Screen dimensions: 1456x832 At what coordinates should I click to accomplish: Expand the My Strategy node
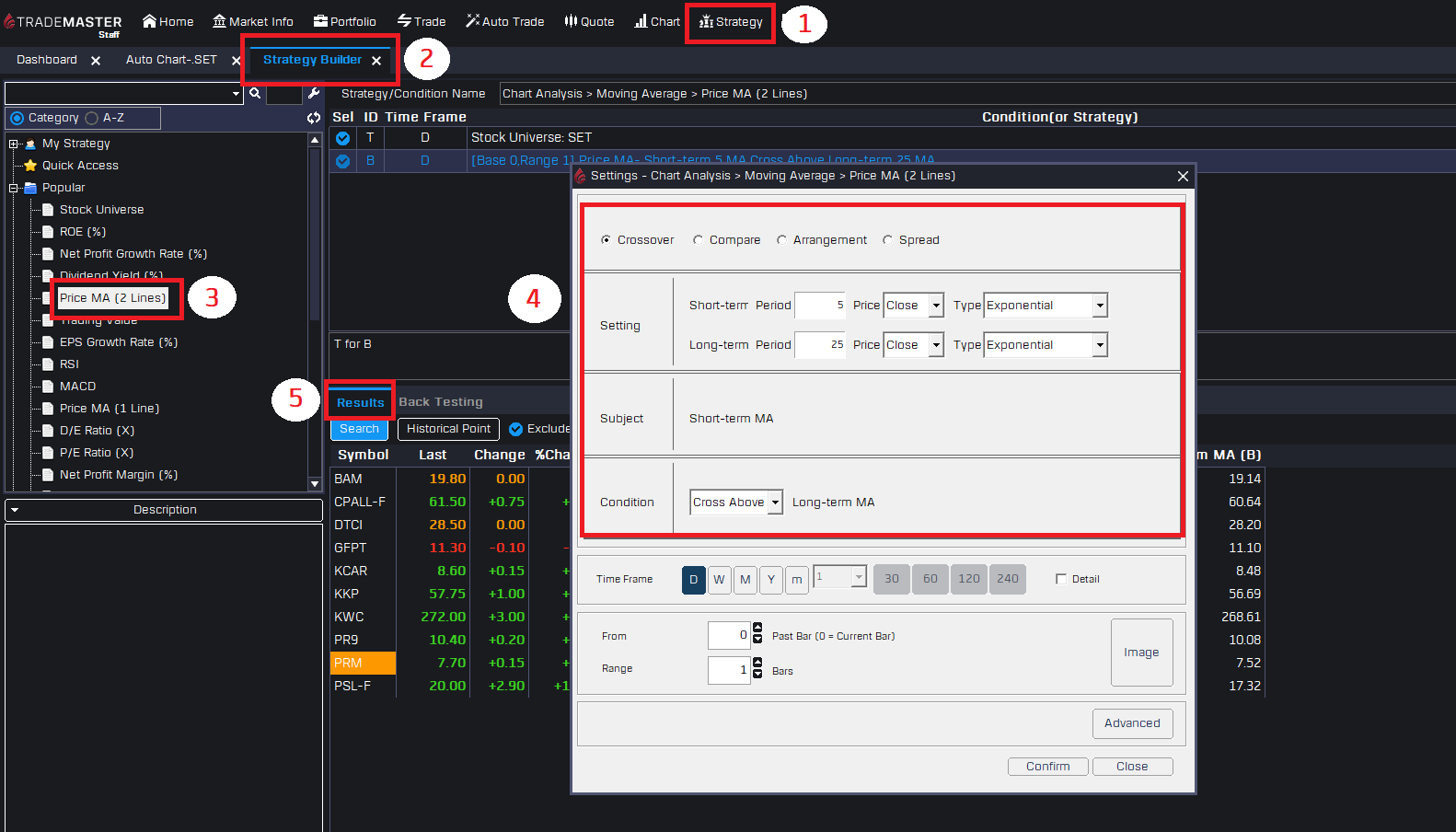(x=14, y=144)
